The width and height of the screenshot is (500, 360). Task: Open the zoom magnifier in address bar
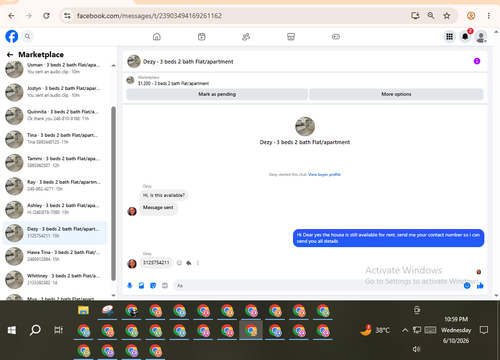coord(431,16)
